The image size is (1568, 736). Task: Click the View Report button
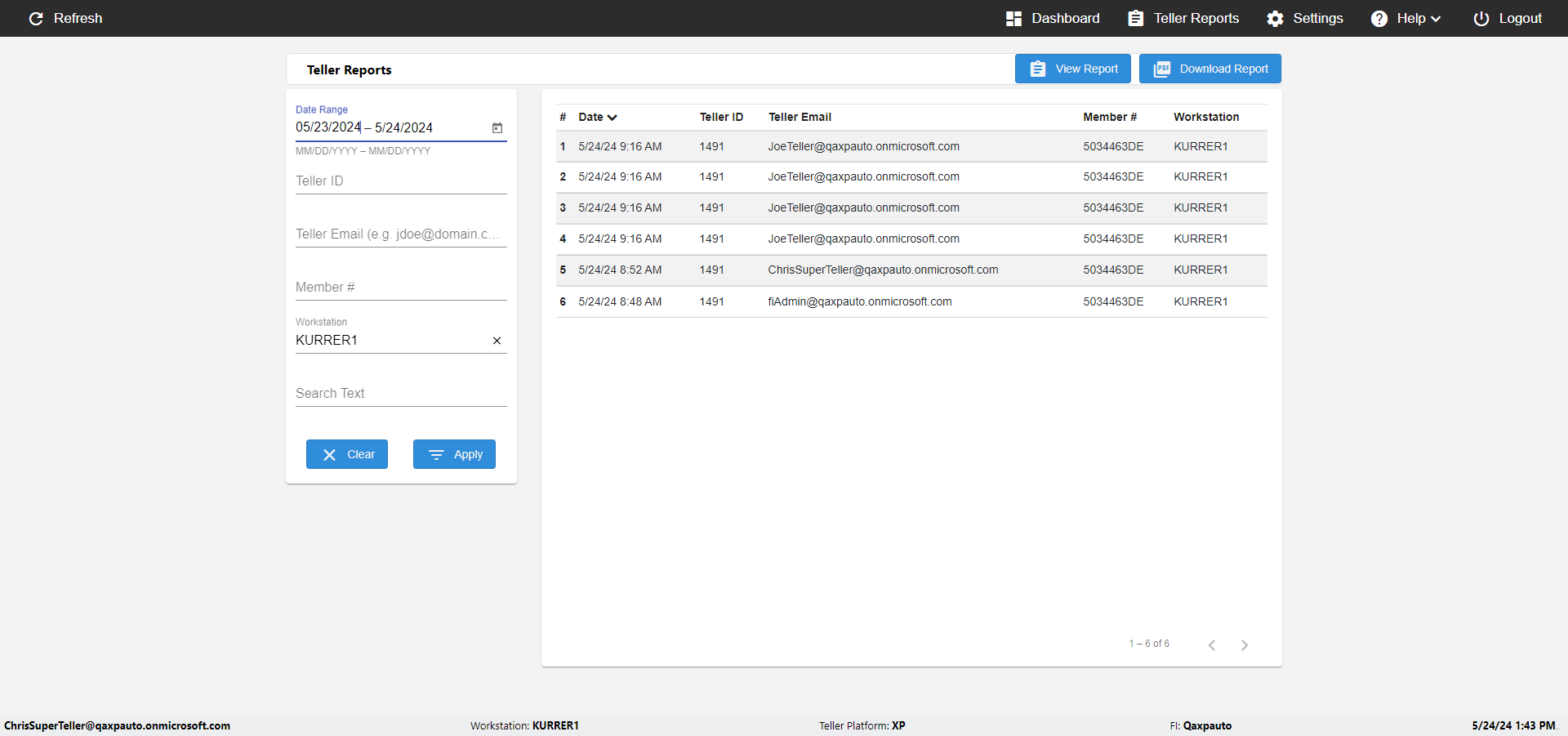tap(1073, 69)
